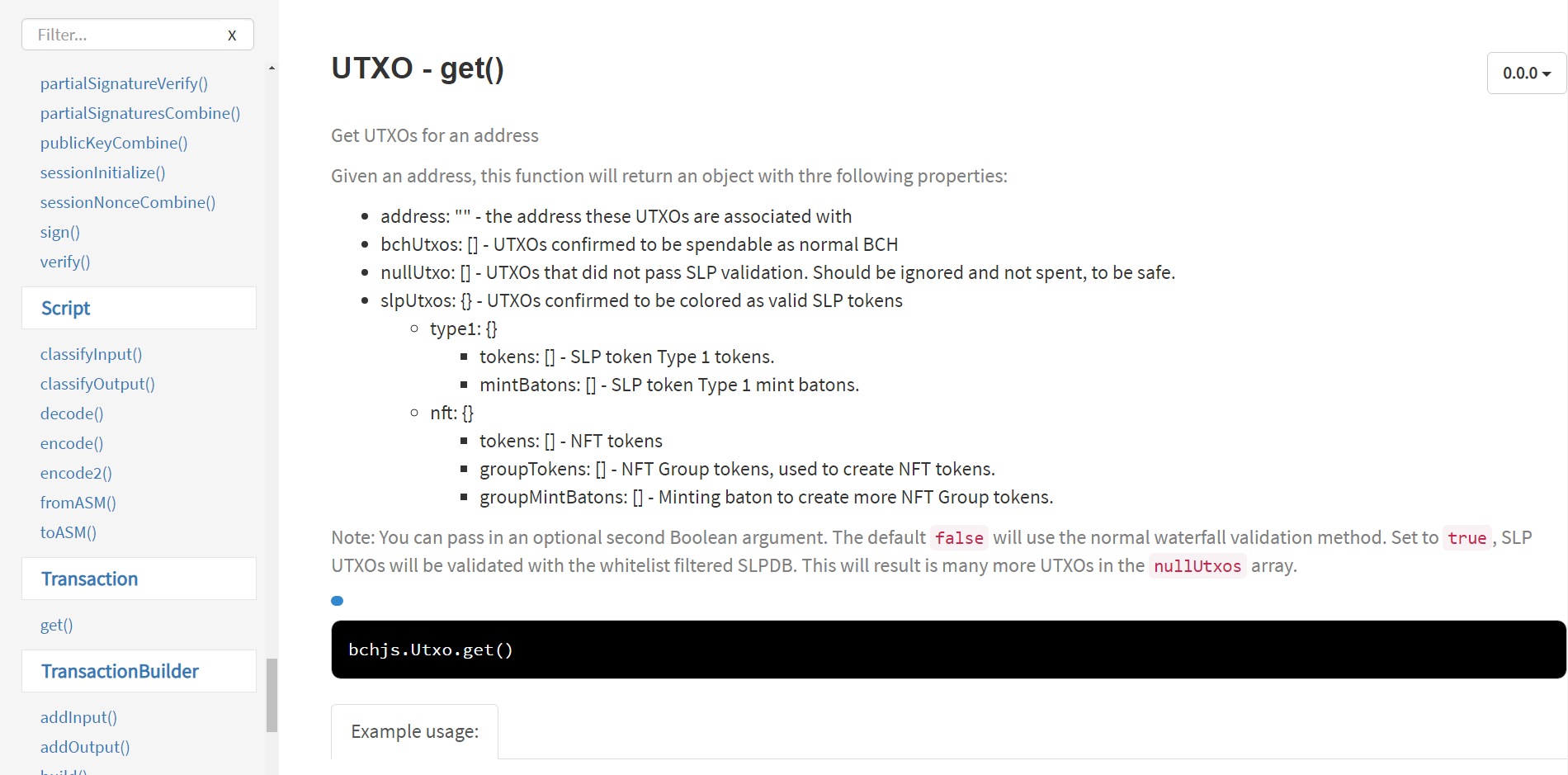Open the Example usage tab
Viewport: 1568px width, 775px height.
pos(414,731)
